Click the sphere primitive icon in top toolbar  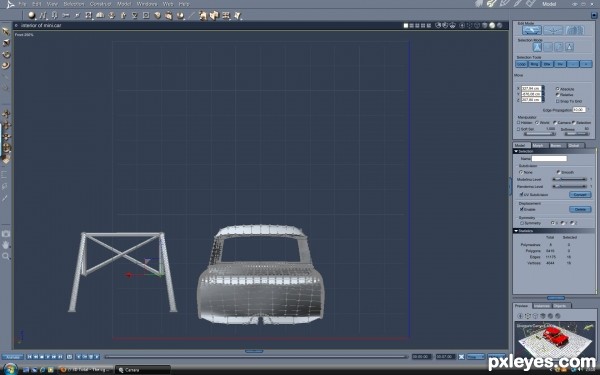(x=32, y=15)
